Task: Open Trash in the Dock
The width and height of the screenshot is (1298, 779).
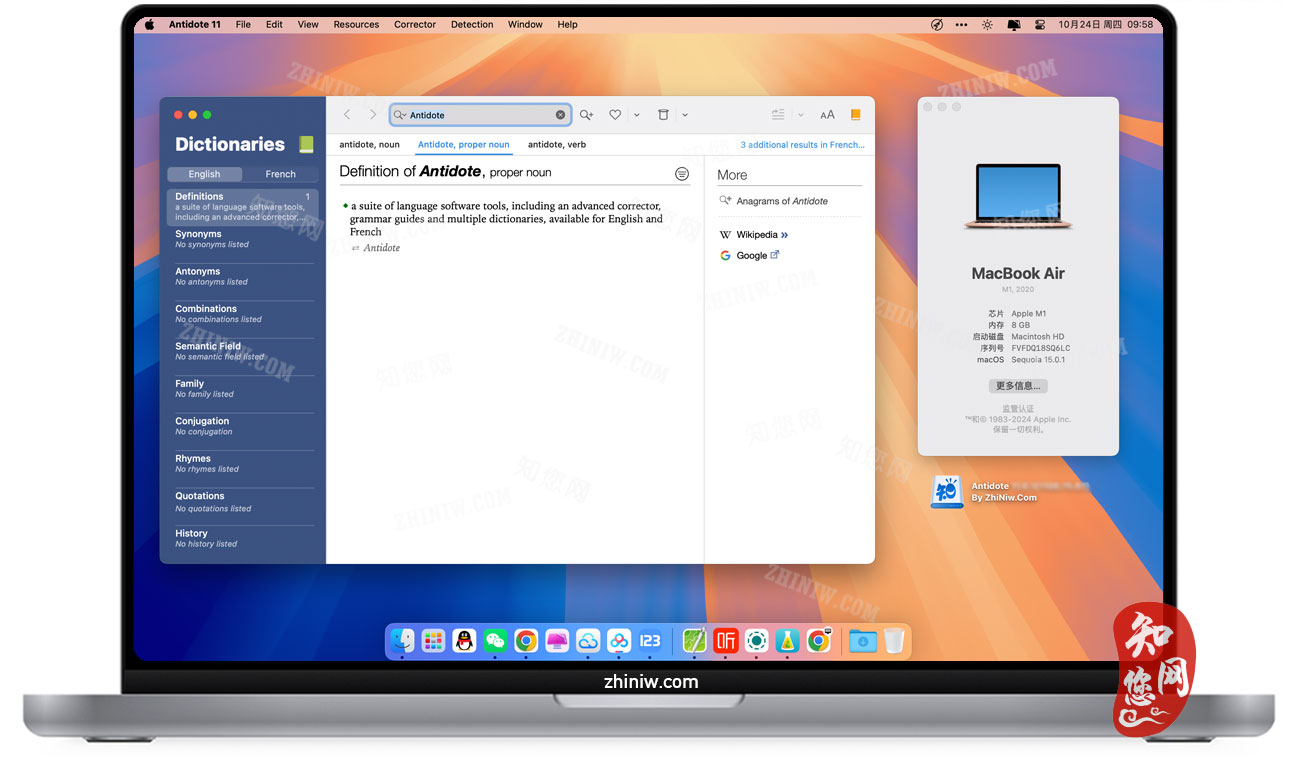Action: click(x=893, y=641)
